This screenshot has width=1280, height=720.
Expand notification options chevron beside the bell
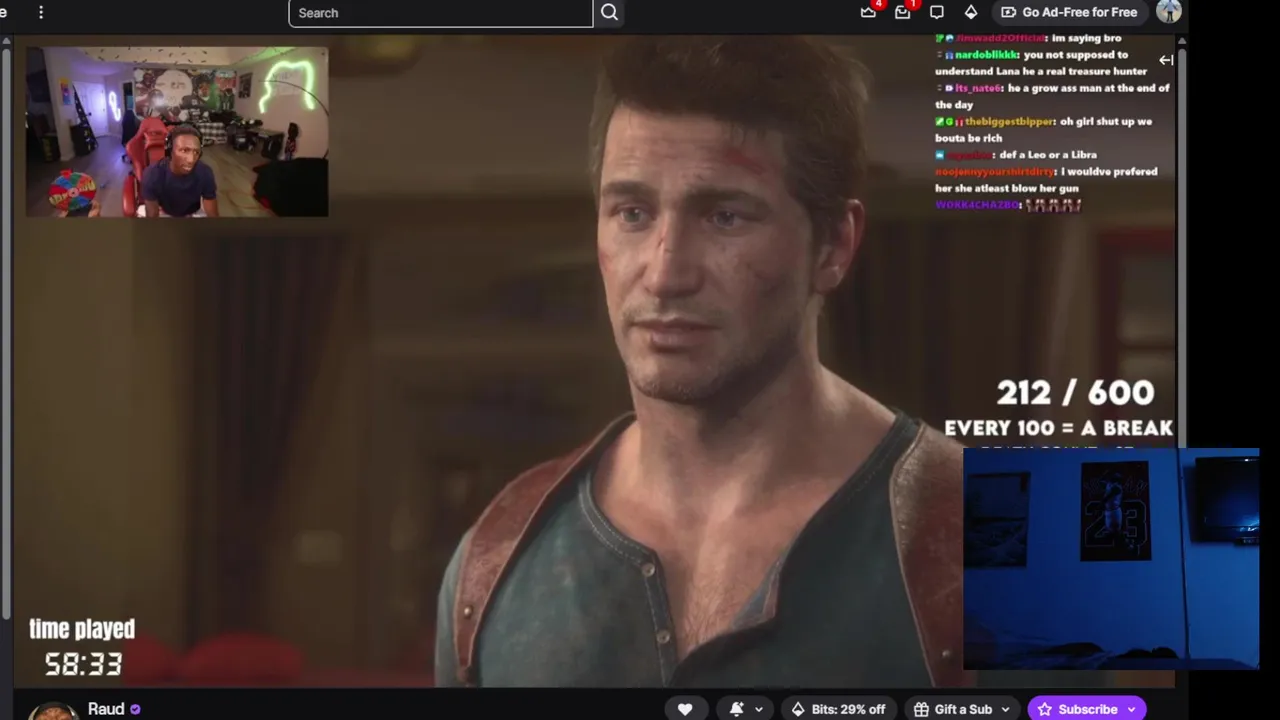tap(759, 709)
